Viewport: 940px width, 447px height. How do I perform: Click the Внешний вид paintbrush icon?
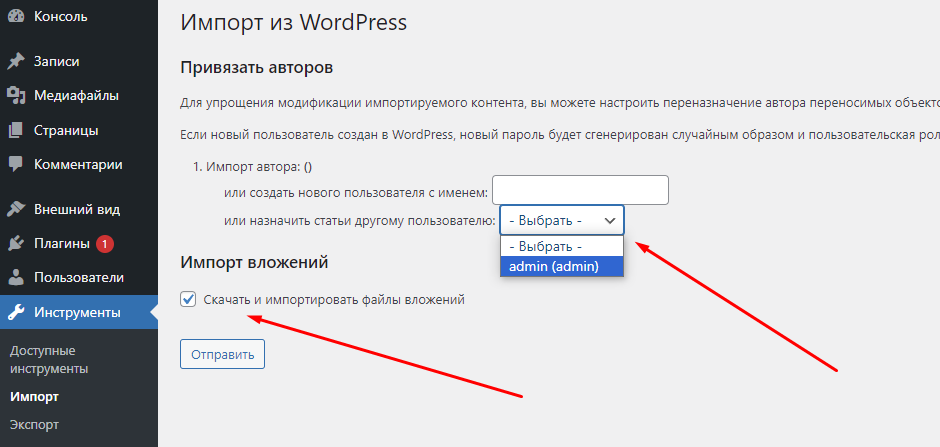(x=16, y=209)
